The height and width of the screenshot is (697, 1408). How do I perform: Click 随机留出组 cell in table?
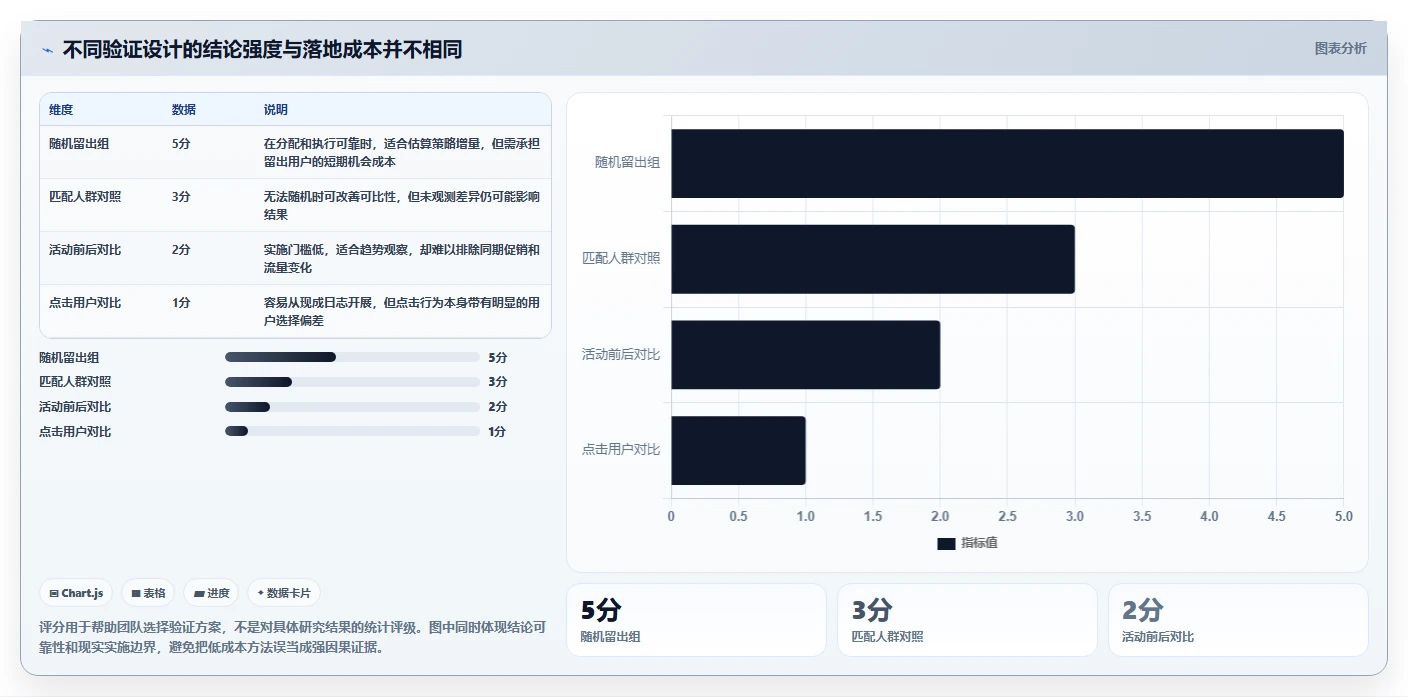coord(79,143)
